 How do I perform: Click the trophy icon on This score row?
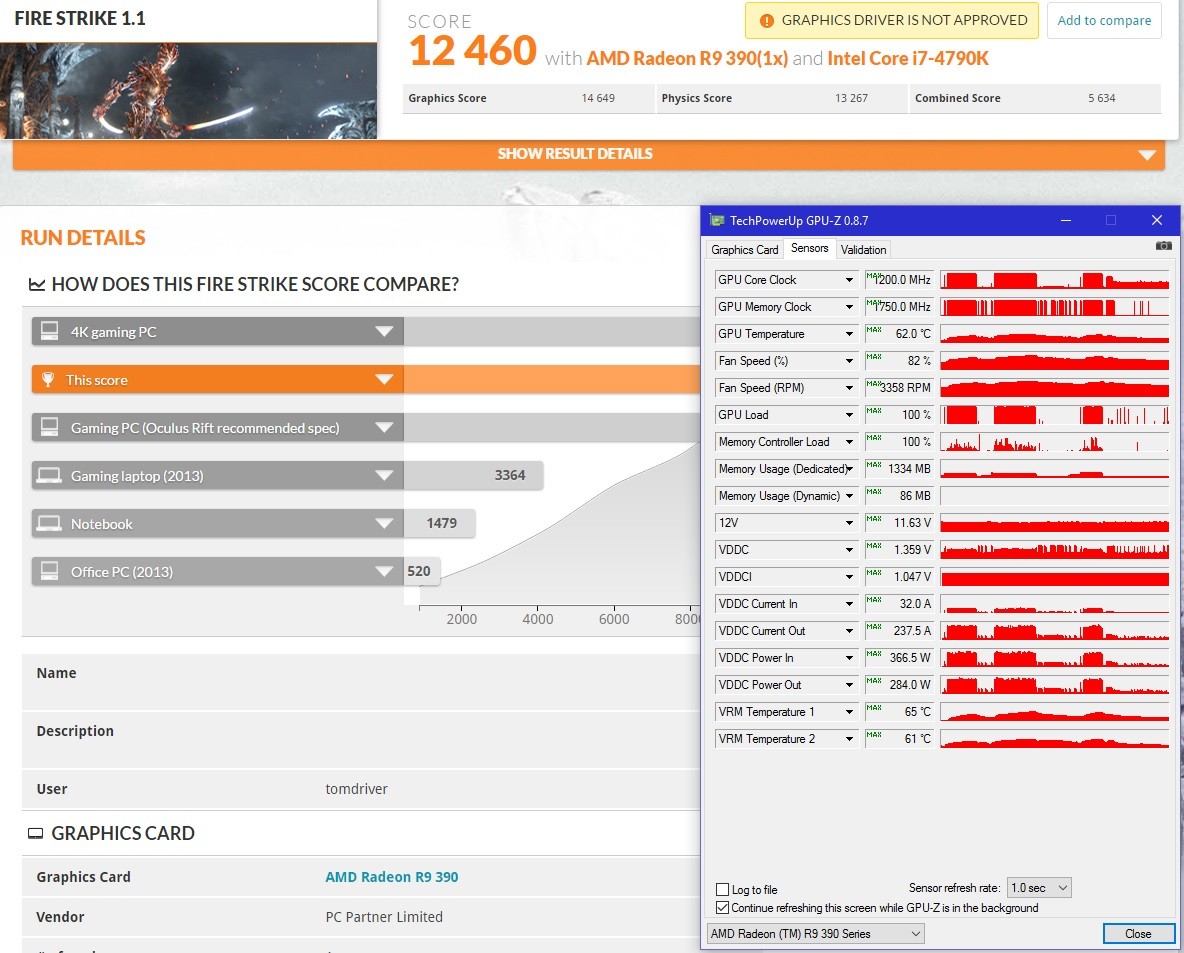48,380
